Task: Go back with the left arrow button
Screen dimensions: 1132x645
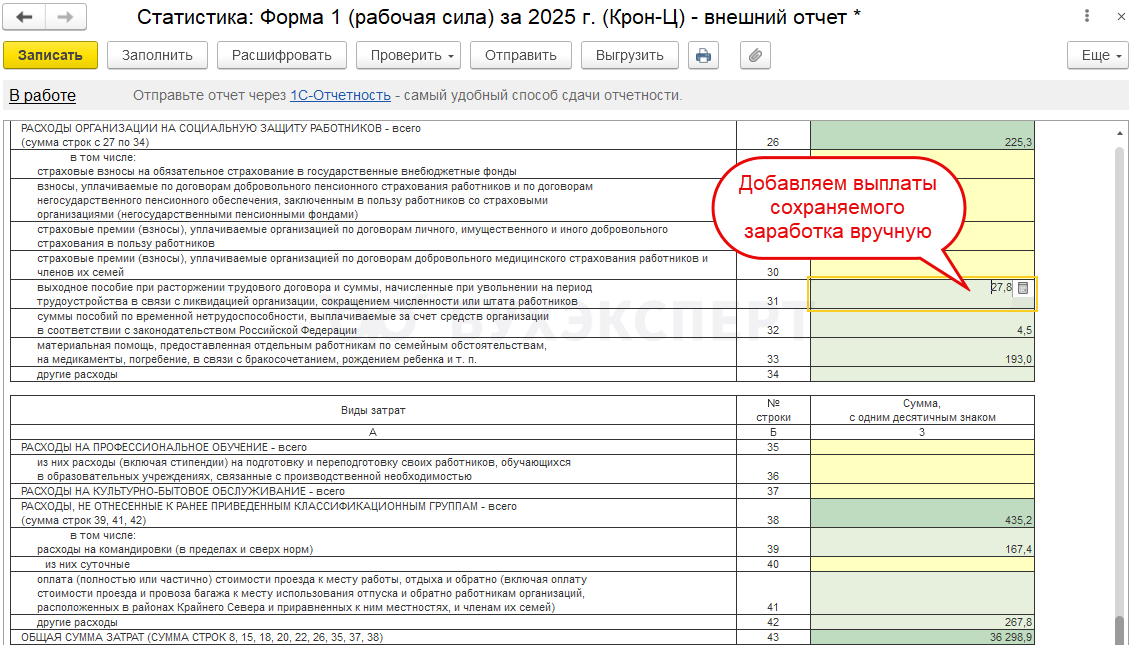Action: pyautogui.click(x=24, y=17)
